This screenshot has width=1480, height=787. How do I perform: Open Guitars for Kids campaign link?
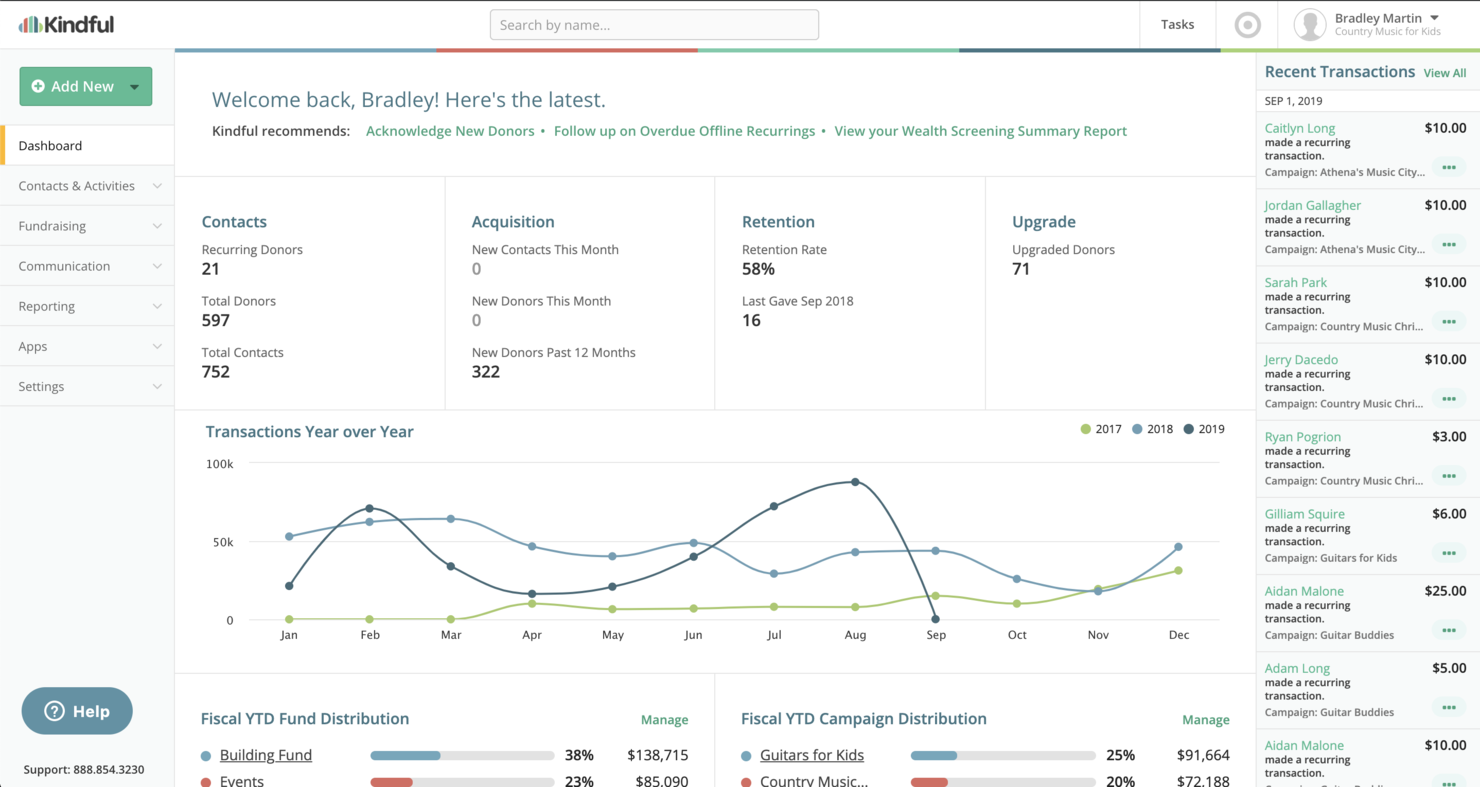tap(812, 755)
